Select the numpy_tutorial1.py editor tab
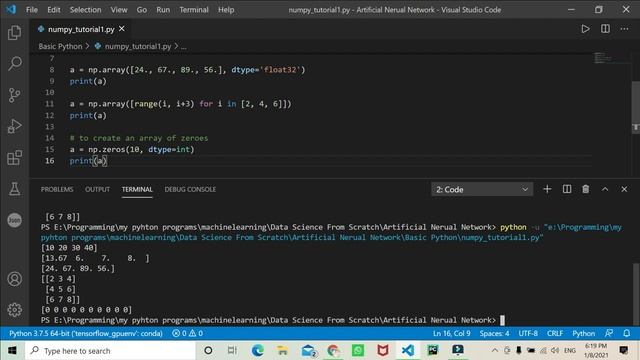This screenshot has height=360, width=640. [81, 29]
